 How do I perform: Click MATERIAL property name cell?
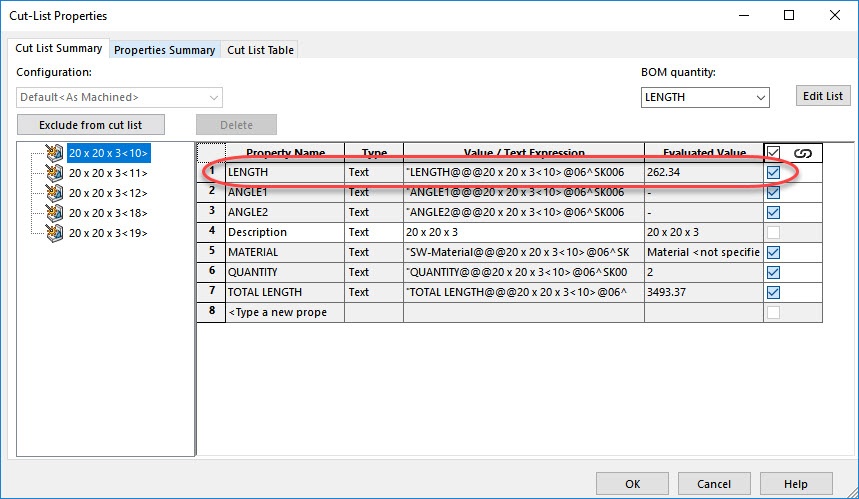point(285,252)
